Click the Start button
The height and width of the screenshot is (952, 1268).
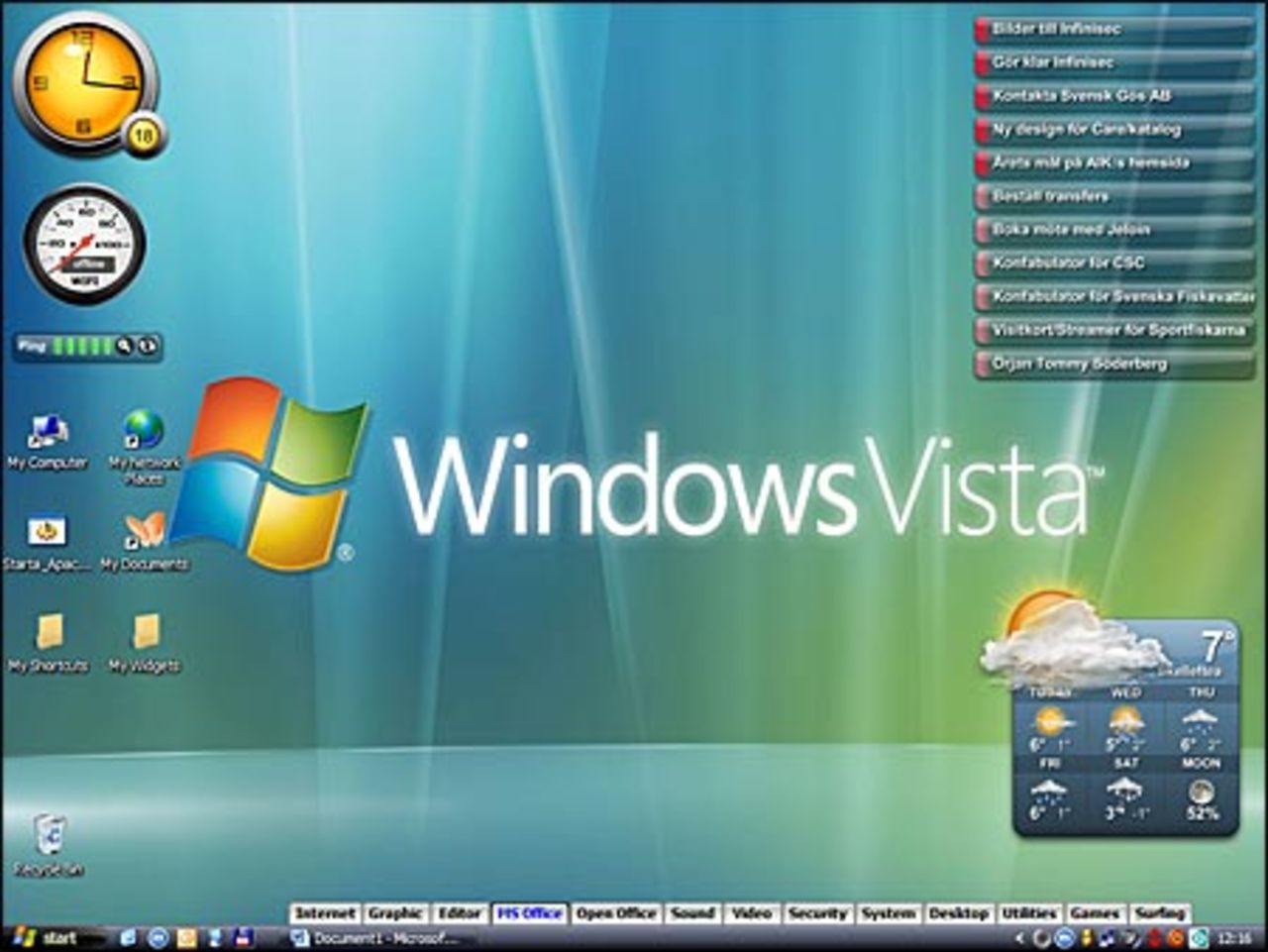click(x=47, y=937)
